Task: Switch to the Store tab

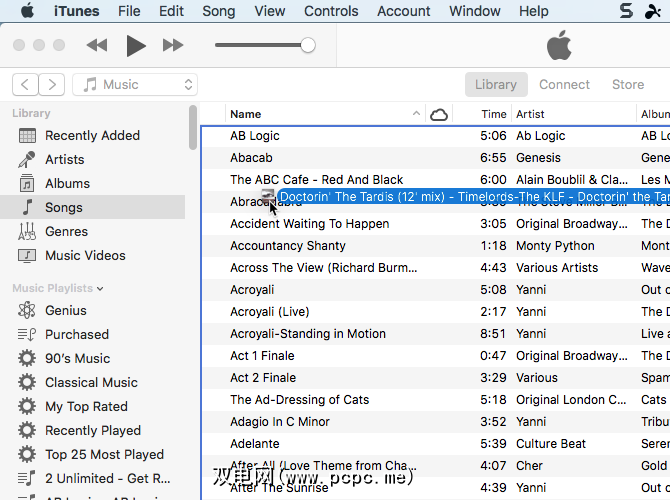Action: pyautogui.click(x=628, y=85)
